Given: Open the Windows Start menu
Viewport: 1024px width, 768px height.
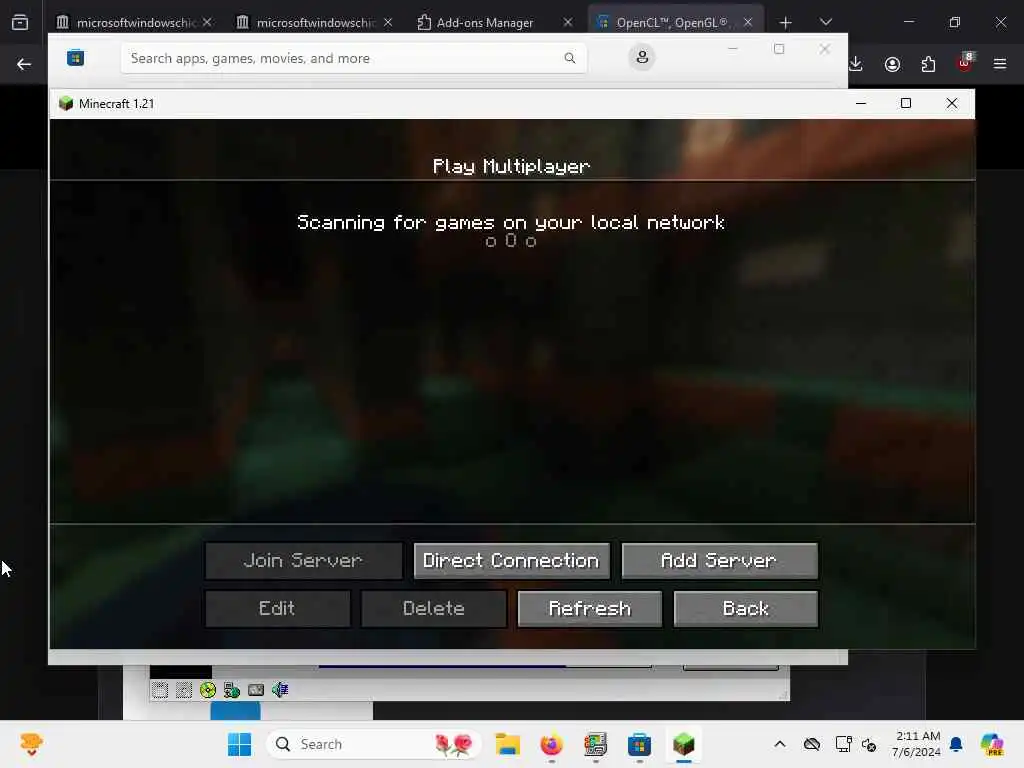Looking at the screenshot, I should (240, 744).
